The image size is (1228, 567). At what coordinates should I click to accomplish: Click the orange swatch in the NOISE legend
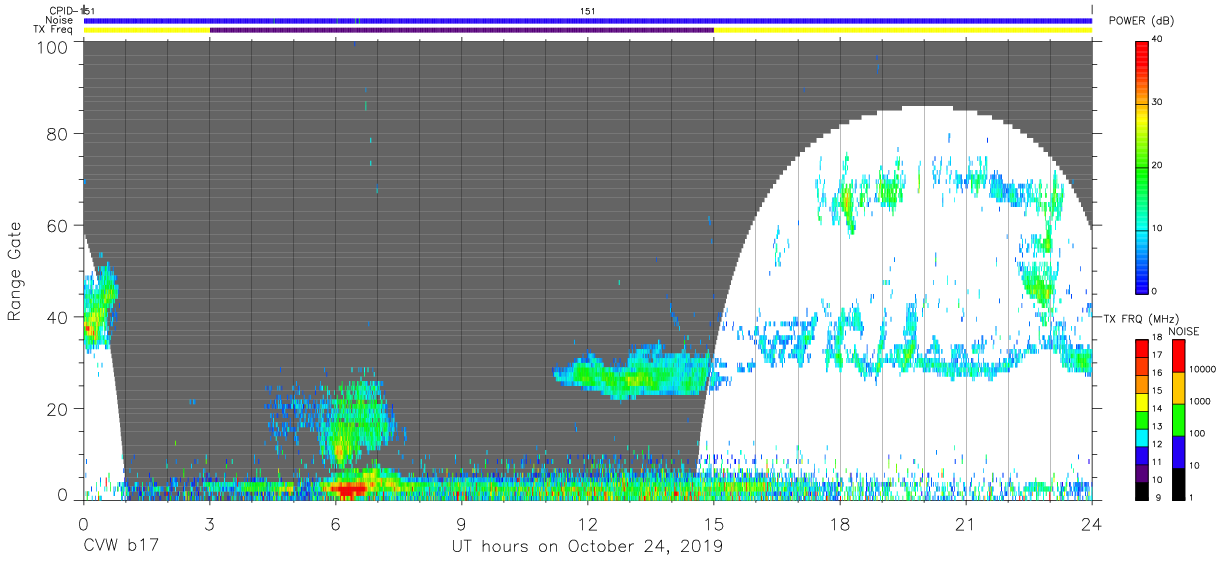point(1178,388)
